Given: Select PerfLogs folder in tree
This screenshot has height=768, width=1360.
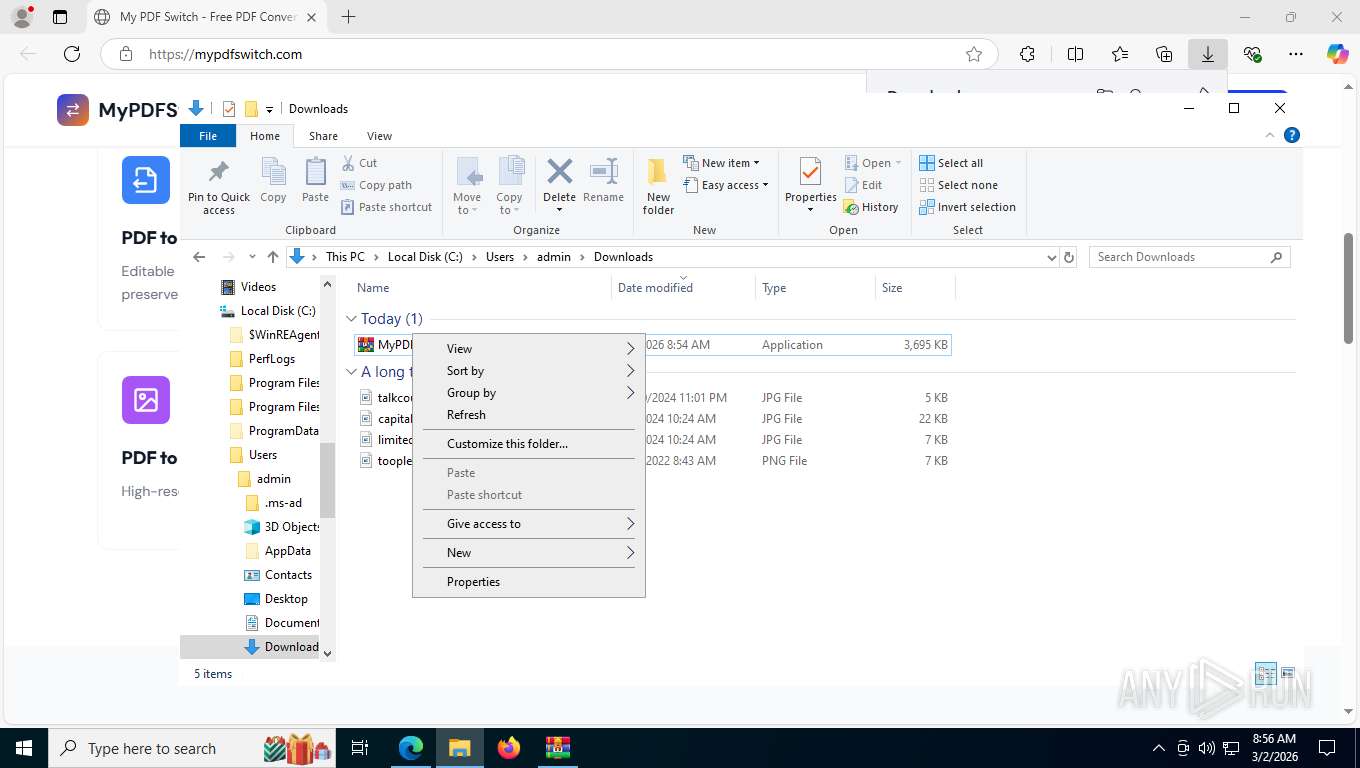Looking at the screenshot, I should pyautogui.click(x=272, y=359).
